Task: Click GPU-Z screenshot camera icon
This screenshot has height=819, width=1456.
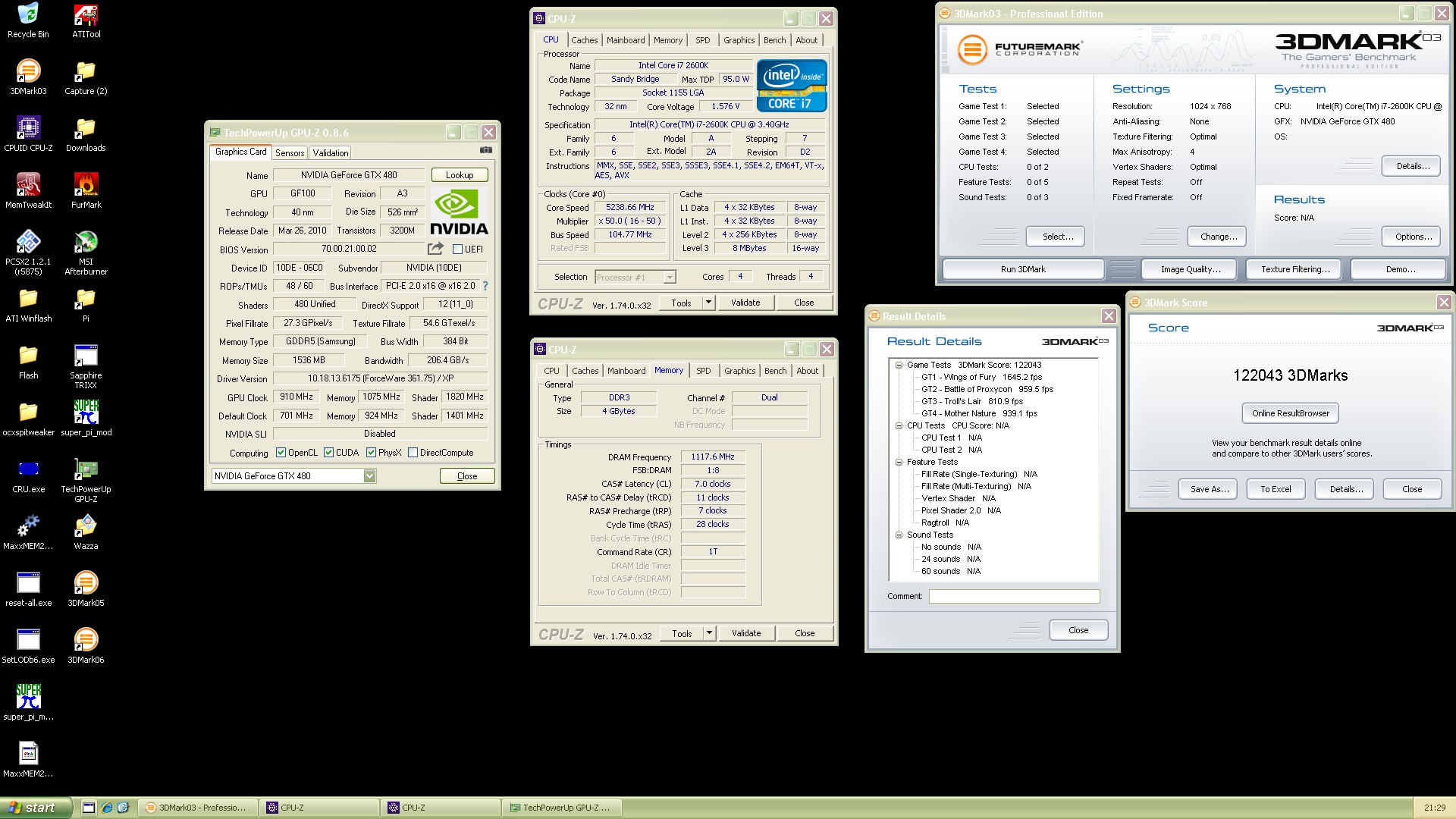Action: [485, 151]
